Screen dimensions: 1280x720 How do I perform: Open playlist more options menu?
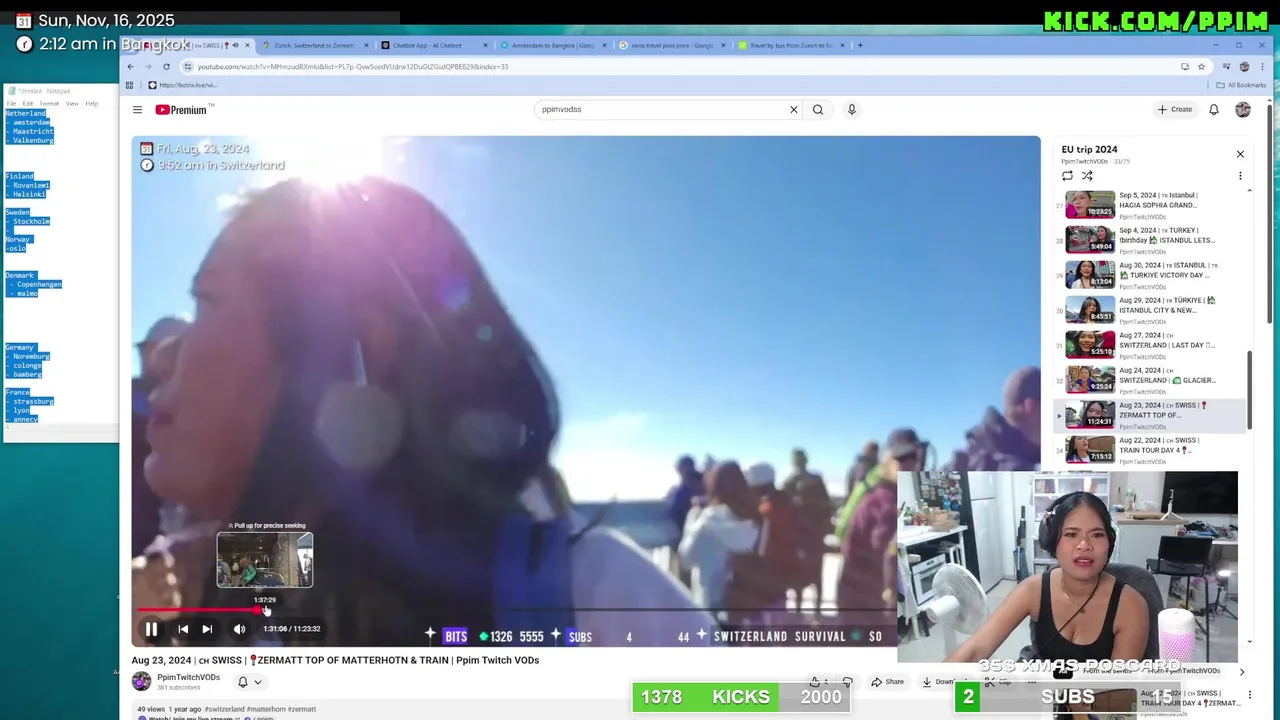pos(1240,176)
